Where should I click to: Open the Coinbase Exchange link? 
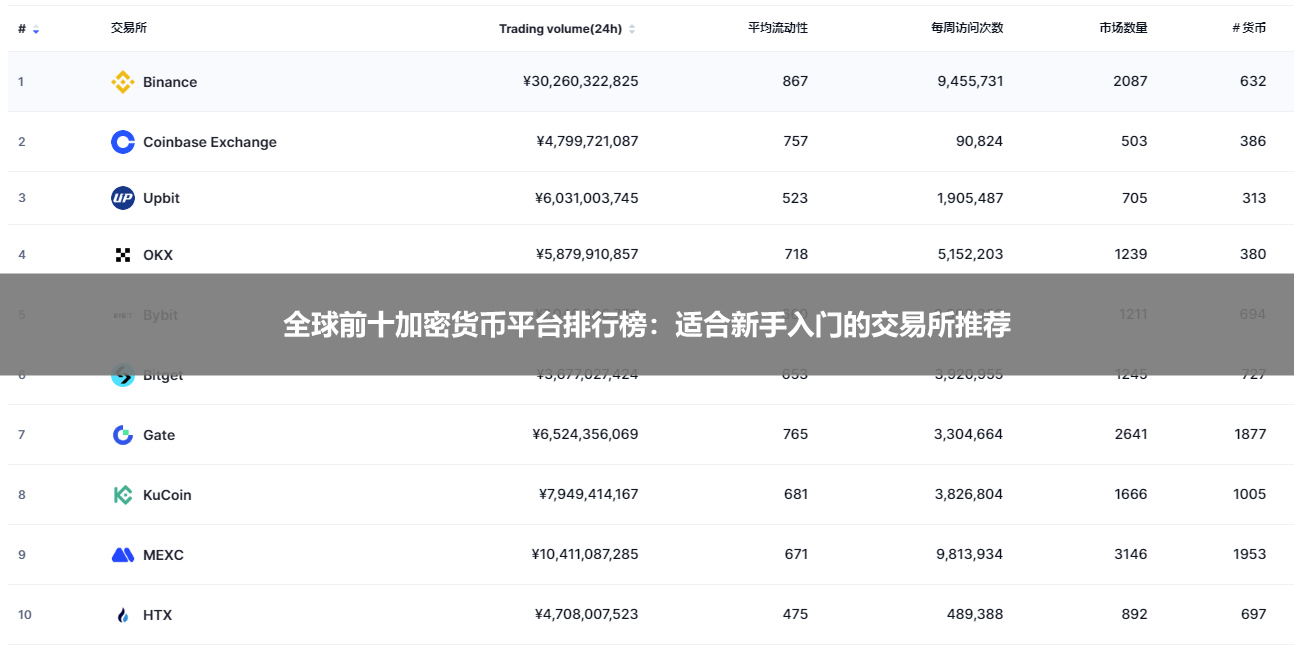click(210, 142)
